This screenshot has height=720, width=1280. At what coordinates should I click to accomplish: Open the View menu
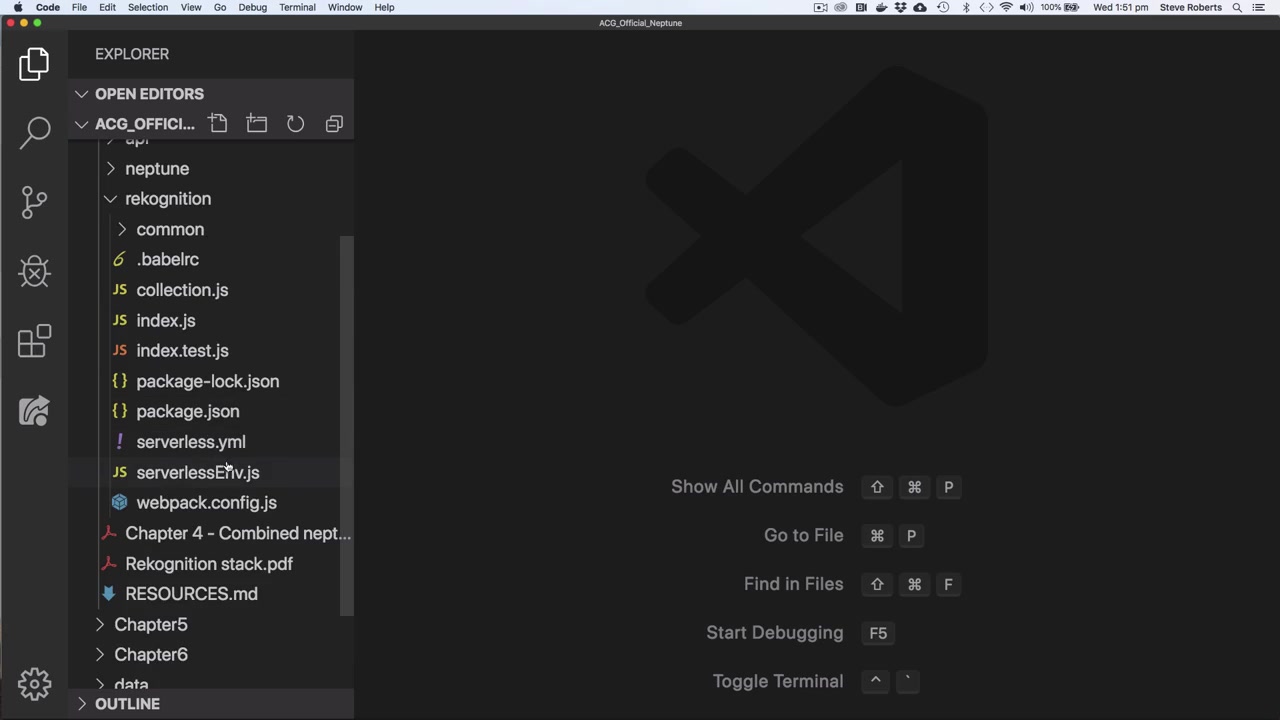pos(190,7)
